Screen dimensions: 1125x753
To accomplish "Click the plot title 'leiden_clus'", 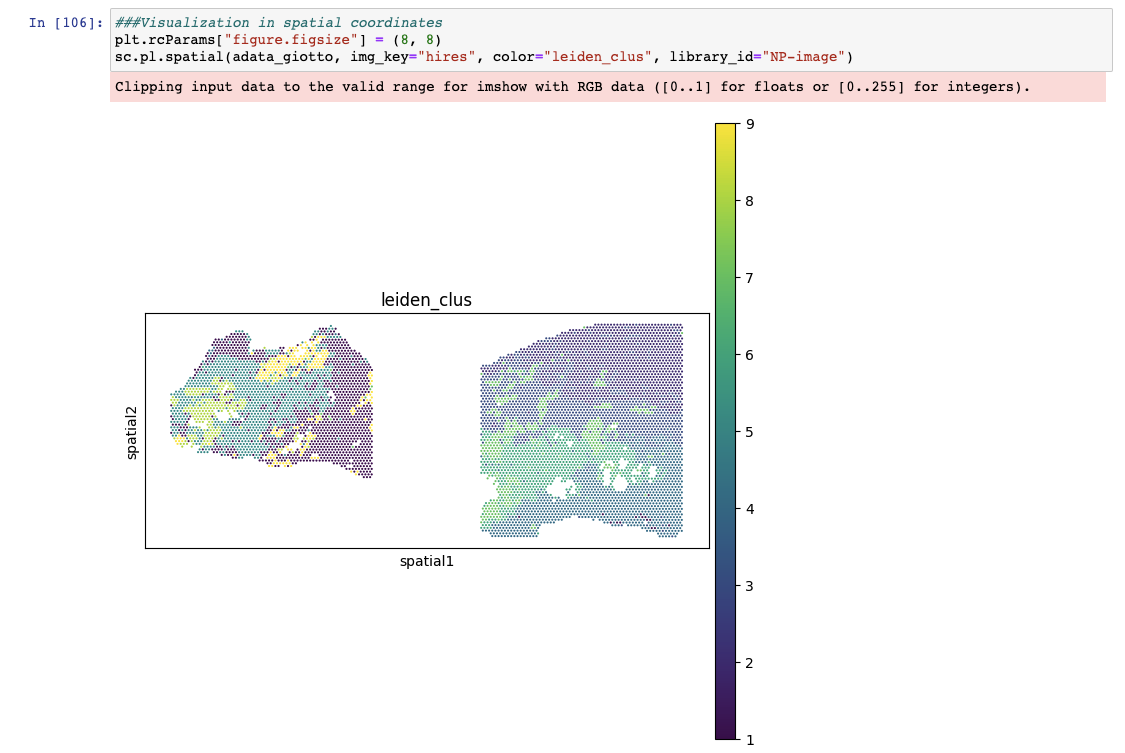I will (427, 300).
